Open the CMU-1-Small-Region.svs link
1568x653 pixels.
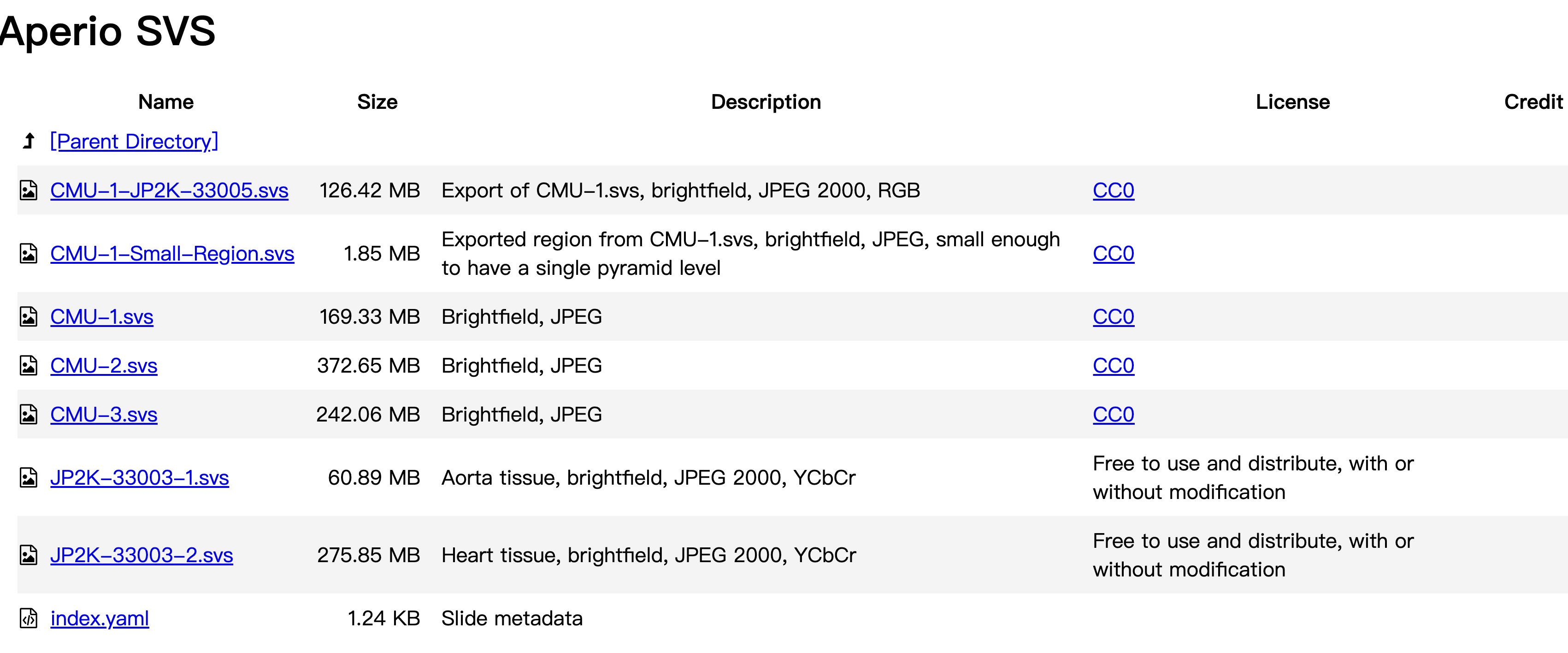pyautogui.click(x=172, y=253)
